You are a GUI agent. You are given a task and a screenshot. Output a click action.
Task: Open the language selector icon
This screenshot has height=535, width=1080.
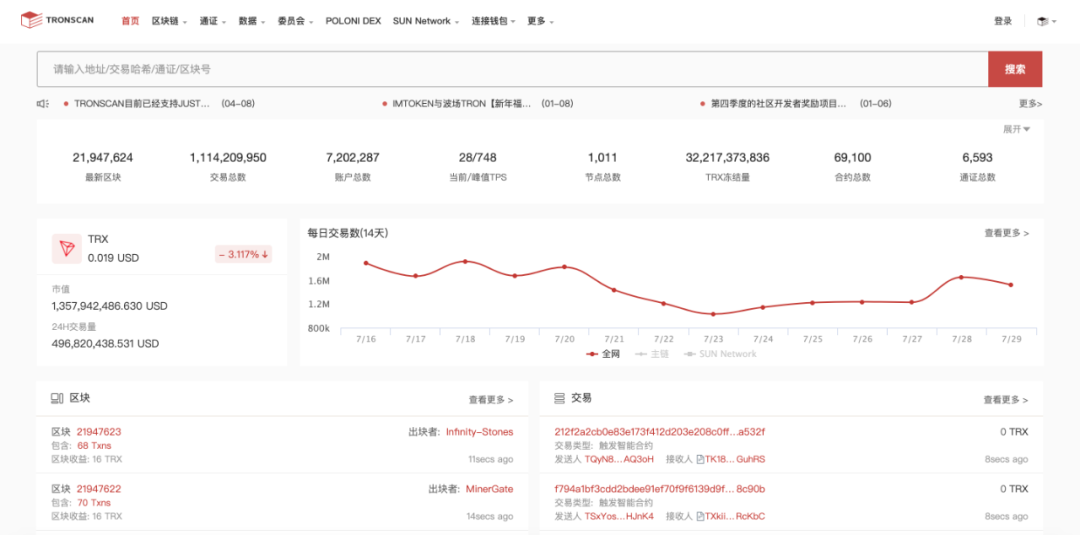tap(1046, 21)
